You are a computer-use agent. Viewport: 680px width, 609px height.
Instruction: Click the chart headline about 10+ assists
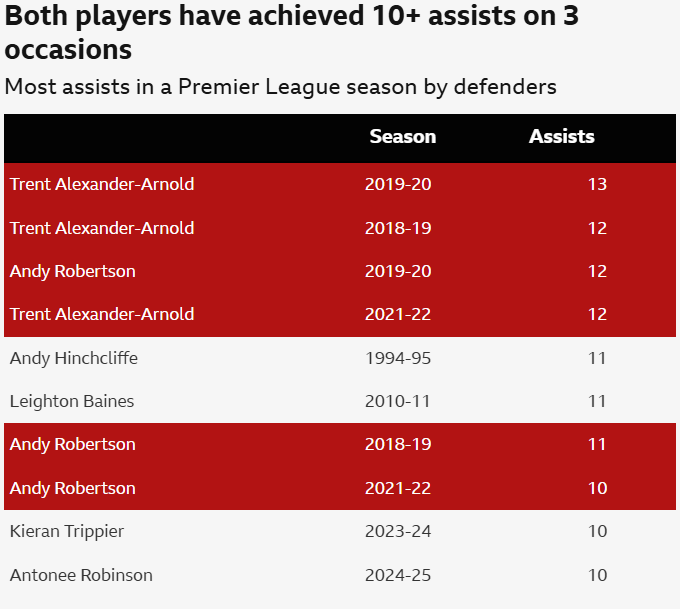point(292,32)
